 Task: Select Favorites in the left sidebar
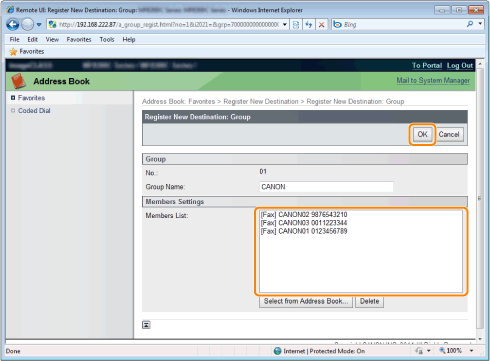point(31,98)
